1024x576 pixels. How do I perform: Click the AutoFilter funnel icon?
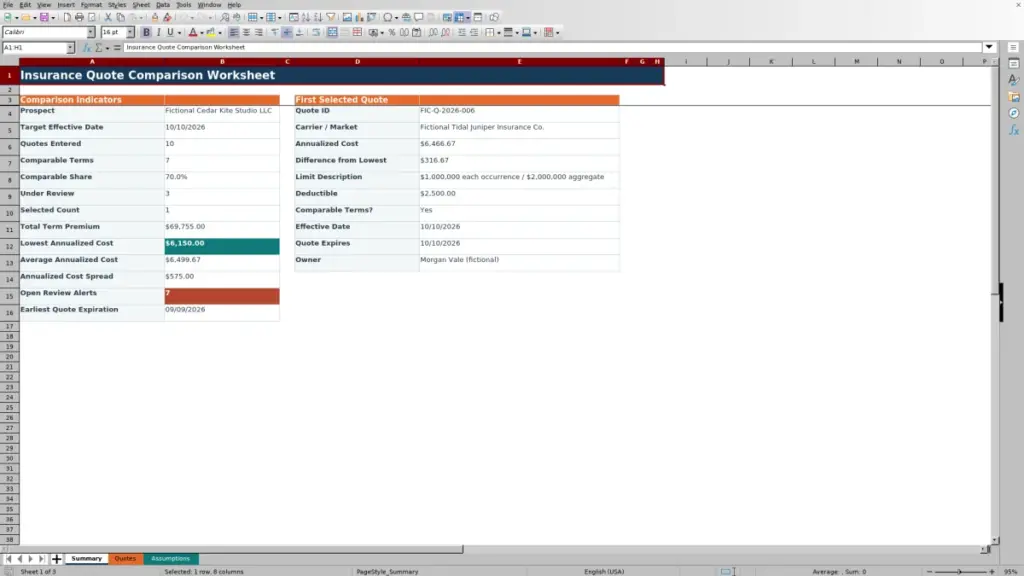[331, 17]
